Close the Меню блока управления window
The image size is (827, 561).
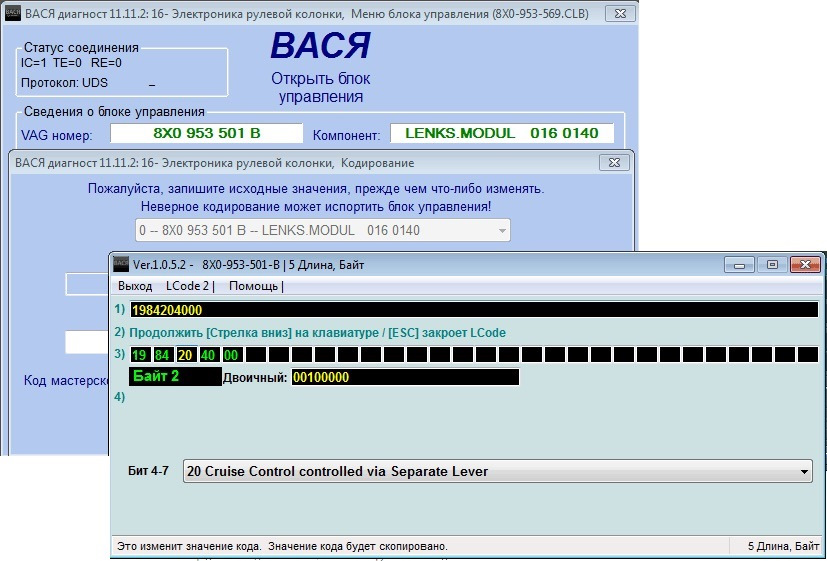click(620, 14)
